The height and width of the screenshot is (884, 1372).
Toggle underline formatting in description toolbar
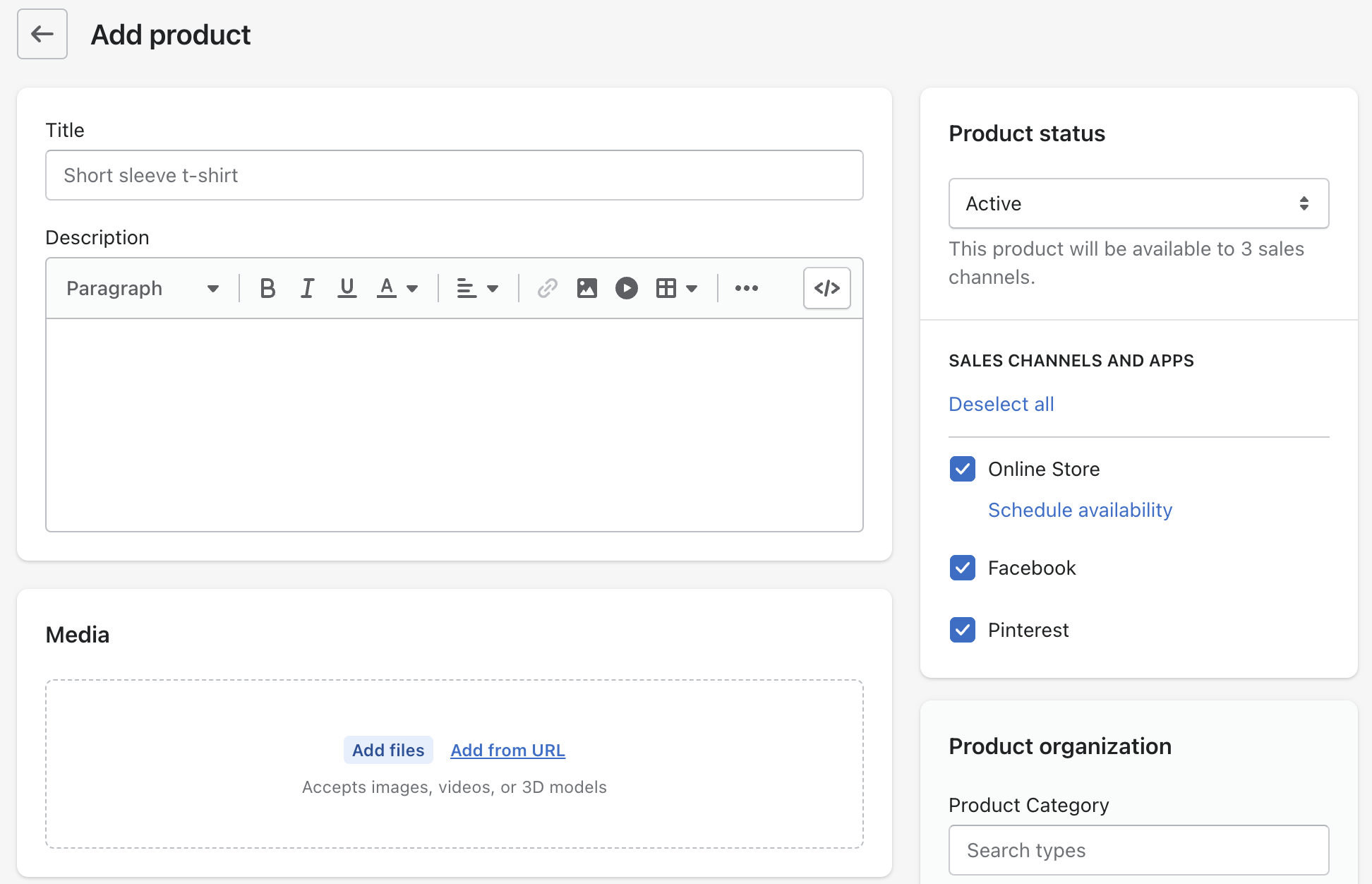click(347, 288)
